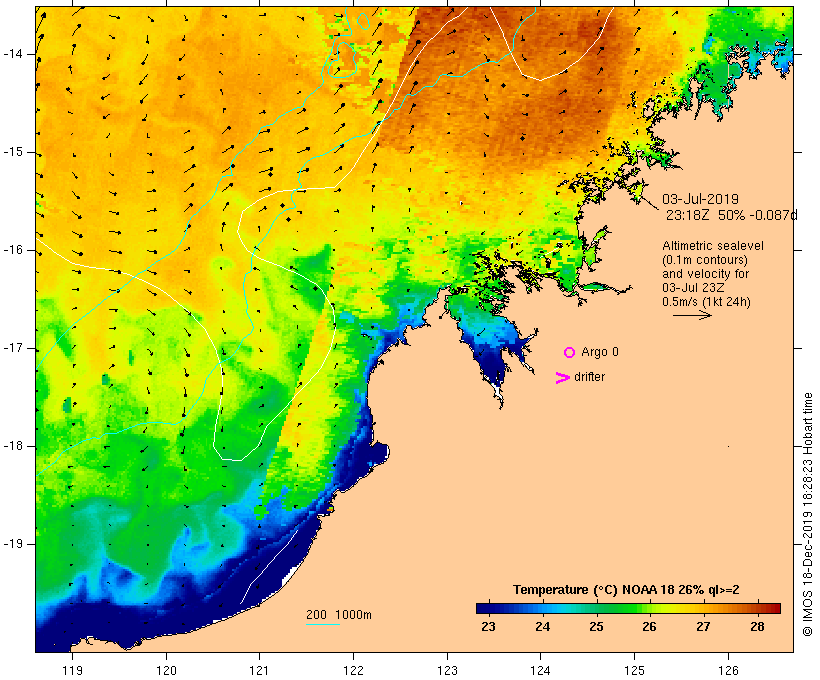Click the colorbar value 27

703,627
